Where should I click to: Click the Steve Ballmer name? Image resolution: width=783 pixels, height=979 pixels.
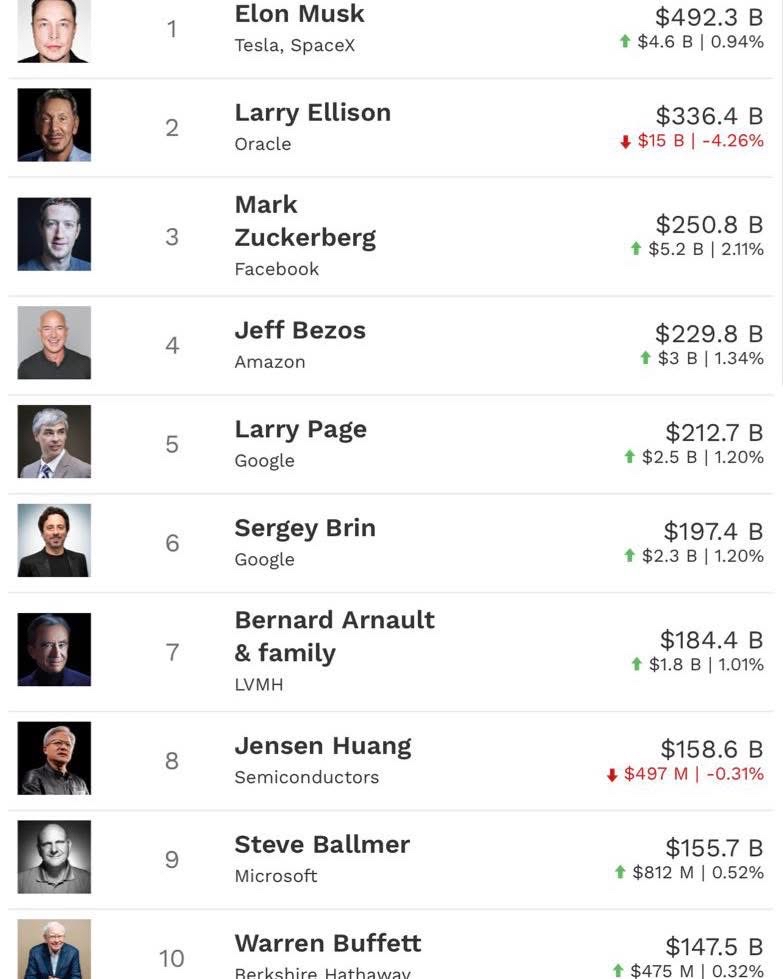[x=321, y=844]
